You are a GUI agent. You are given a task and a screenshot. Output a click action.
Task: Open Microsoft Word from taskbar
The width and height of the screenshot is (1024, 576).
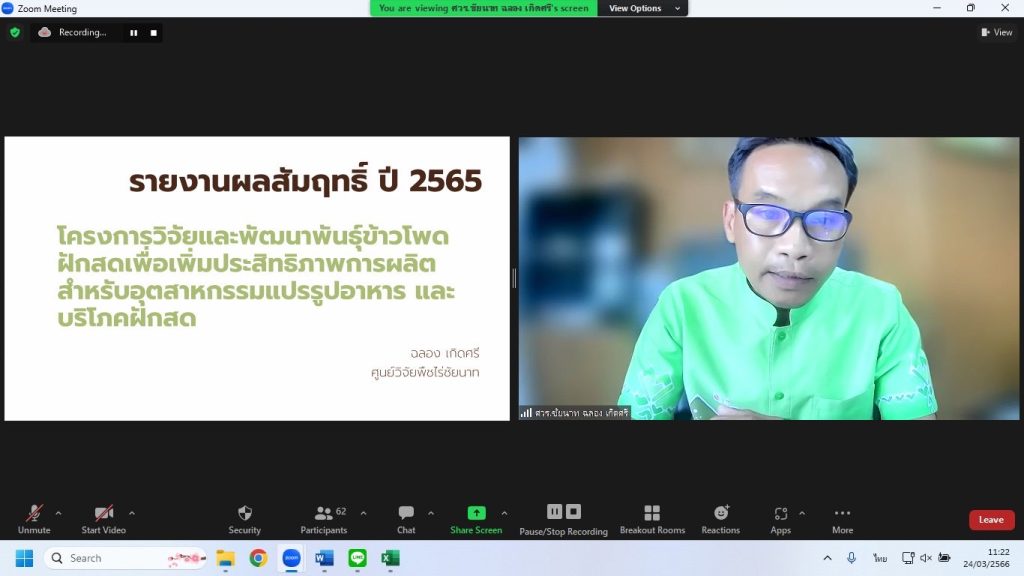click(324, 558)
